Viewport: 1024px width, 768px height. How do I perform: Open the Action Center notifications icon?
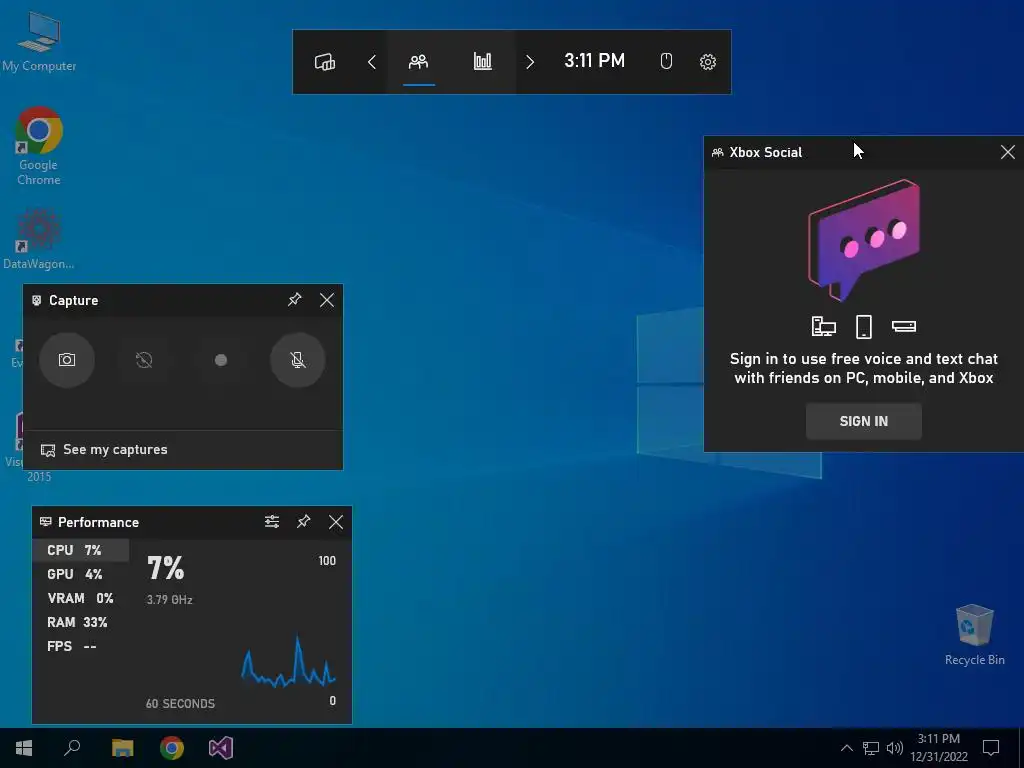pyautogui.click(x=991, y=748)
